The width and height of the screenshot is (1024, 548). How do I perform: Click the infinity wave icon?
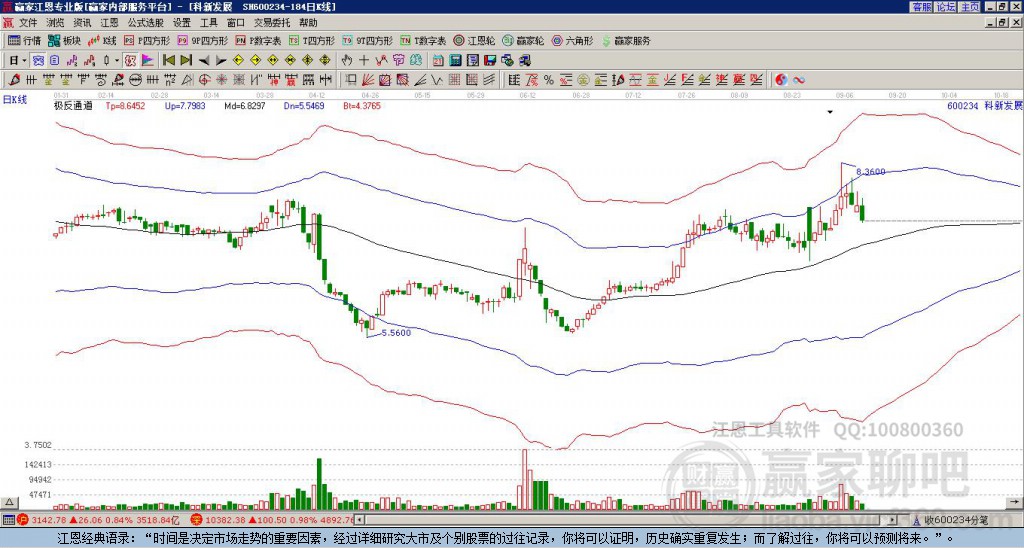click(799, 80)
